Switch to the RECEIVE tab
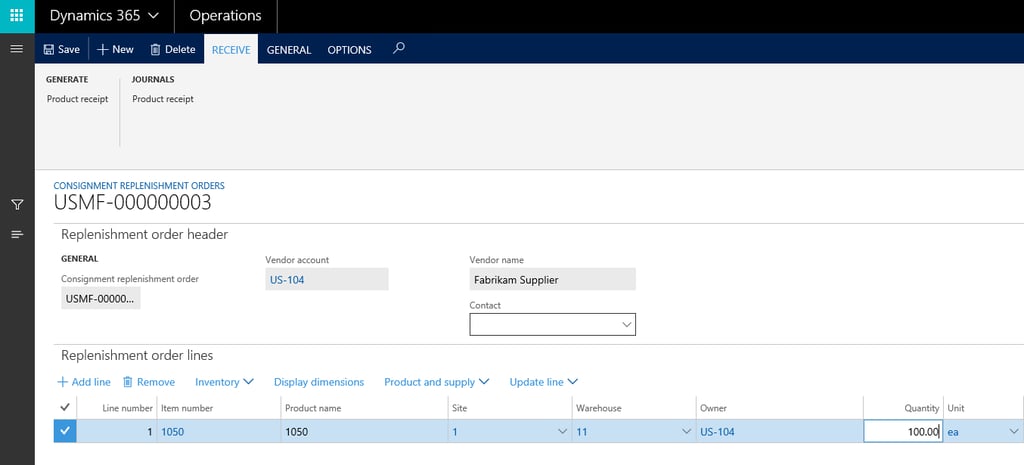 [231, 50]
